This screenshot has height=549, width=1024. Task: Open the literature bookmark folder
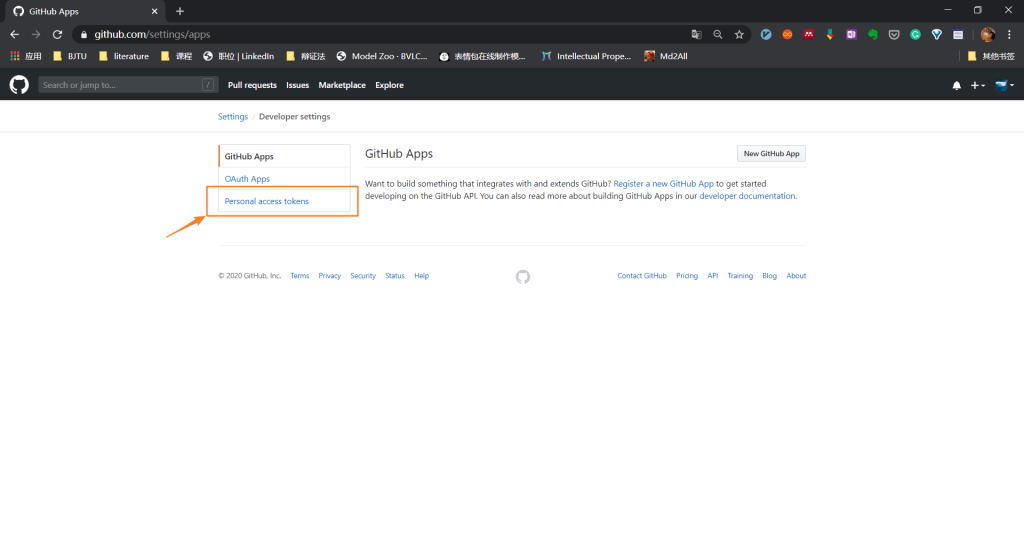click(x=124, y=56)
